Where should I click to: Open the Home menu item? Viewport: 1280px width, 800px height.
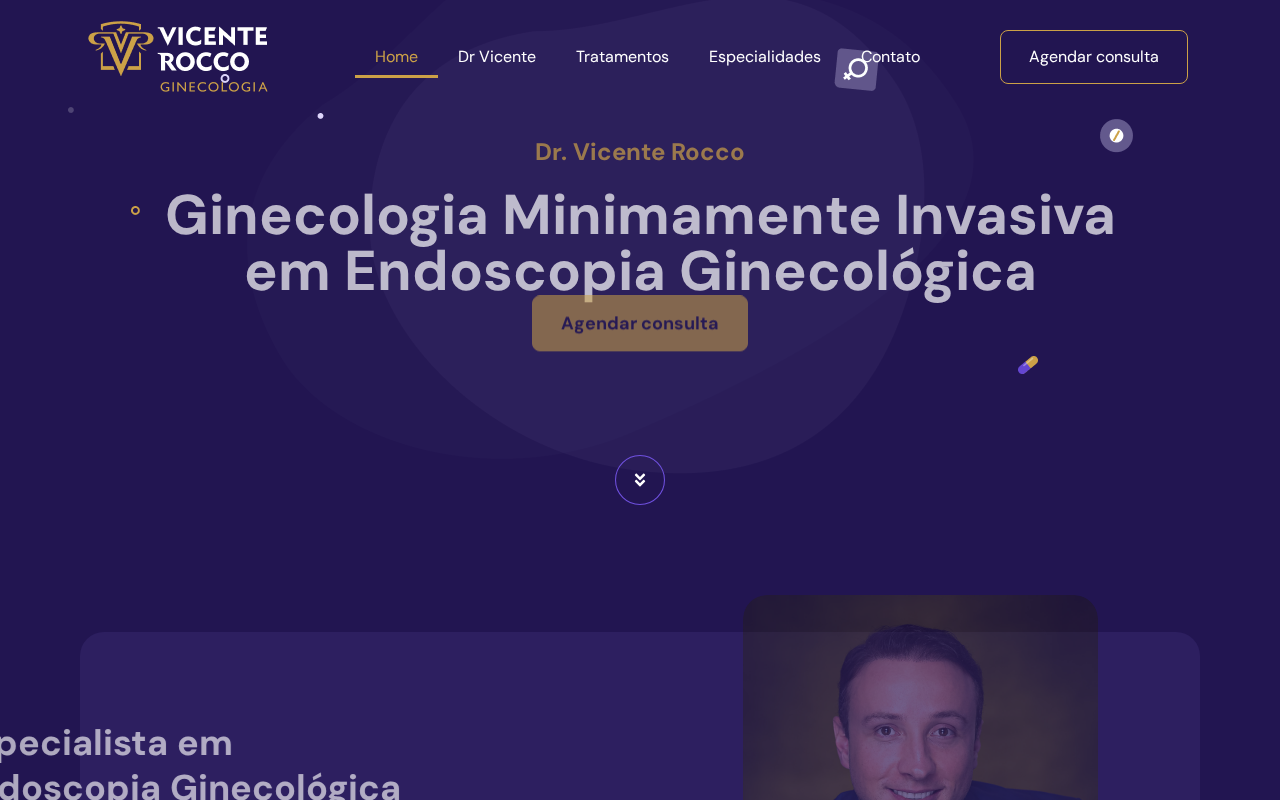[396, 57]
